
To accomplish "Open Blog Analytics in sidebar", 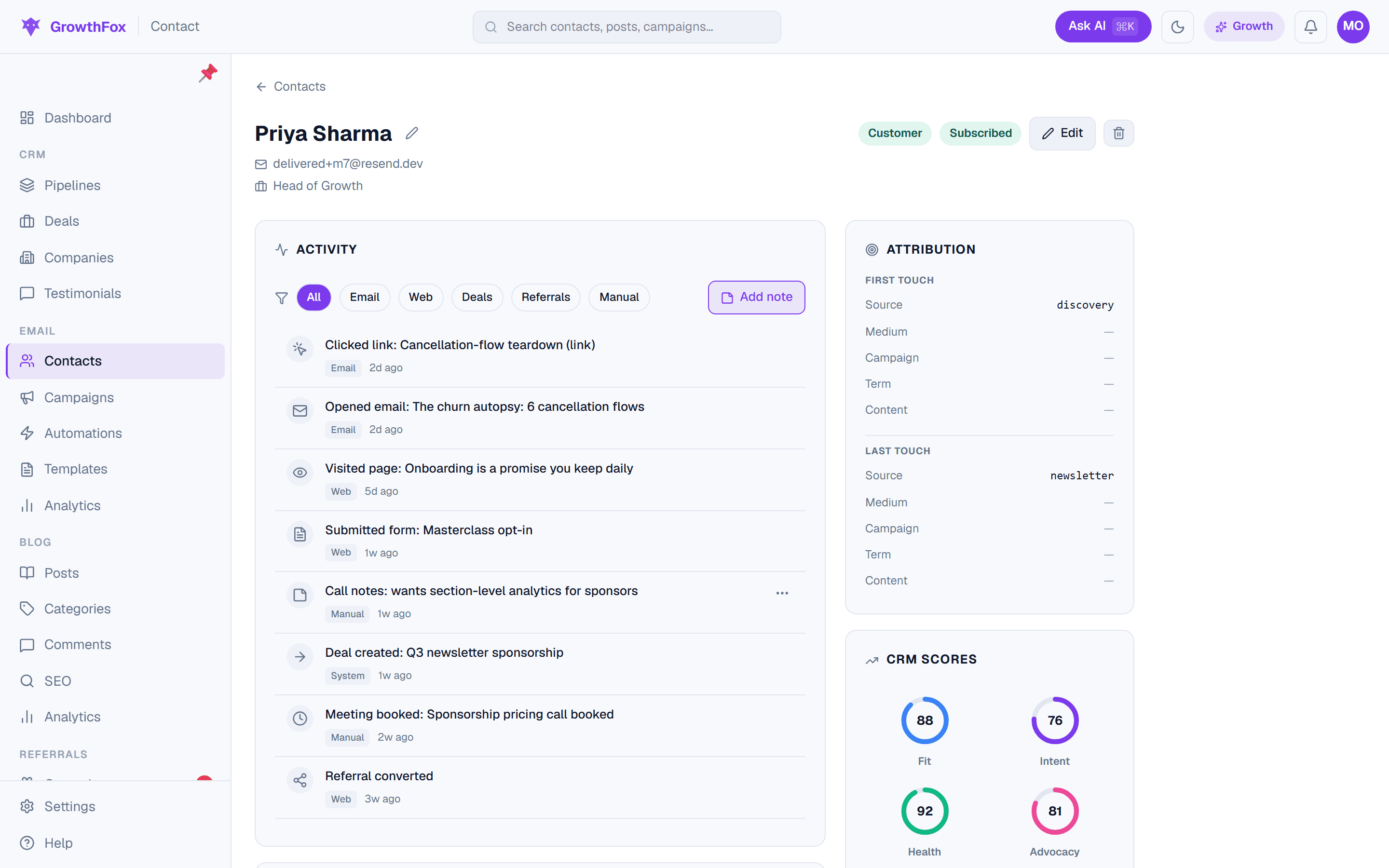I will (x=115, y=717).
